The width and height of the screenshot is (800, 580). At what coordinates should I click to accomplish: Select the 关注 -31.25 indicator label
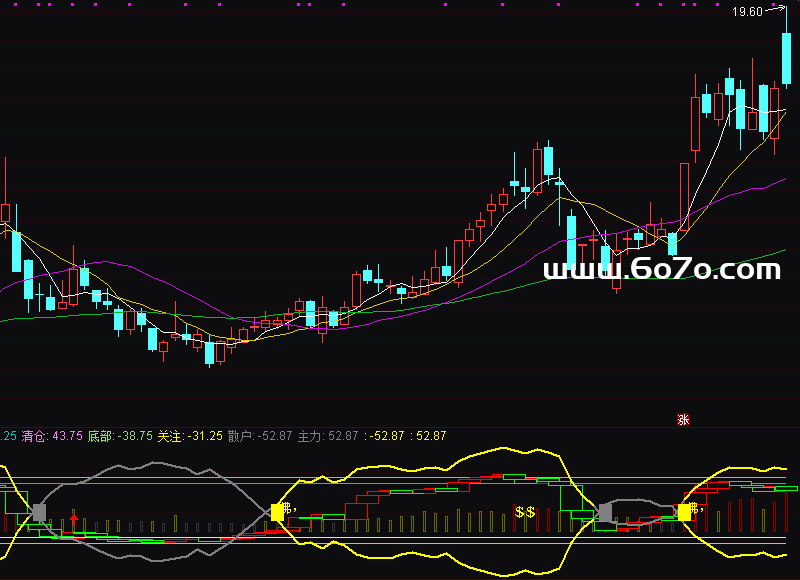click(190, 436)
